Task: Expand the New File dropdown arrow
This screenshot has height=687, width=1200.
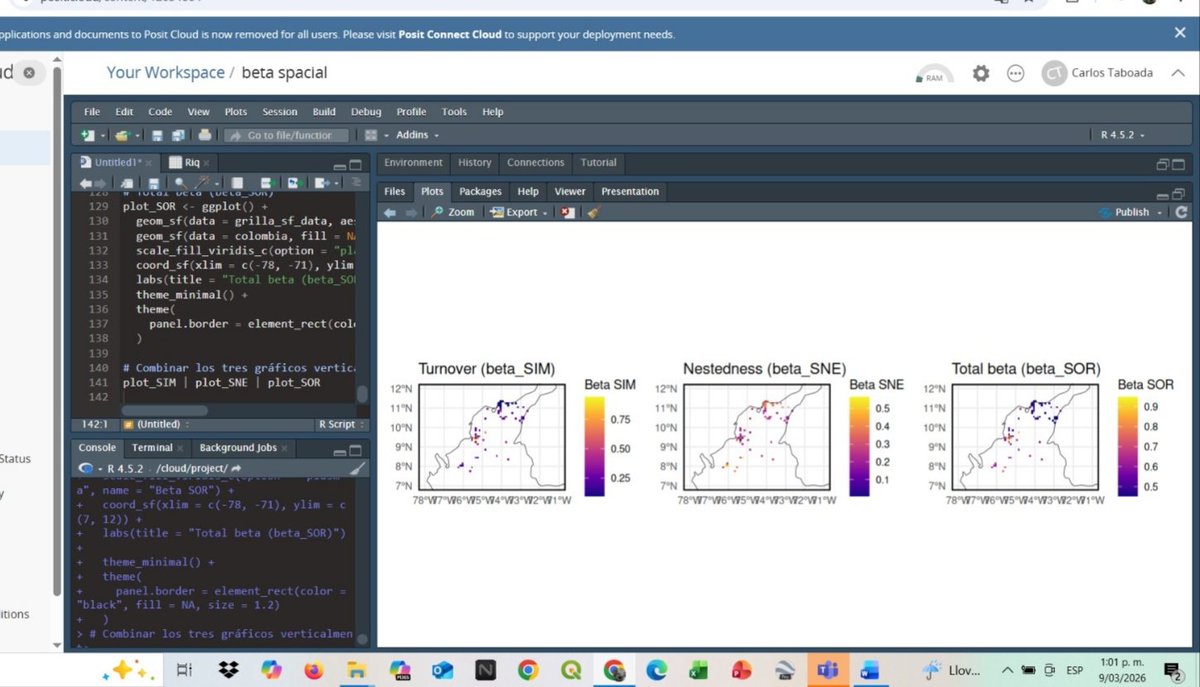Action: (102, 135)
